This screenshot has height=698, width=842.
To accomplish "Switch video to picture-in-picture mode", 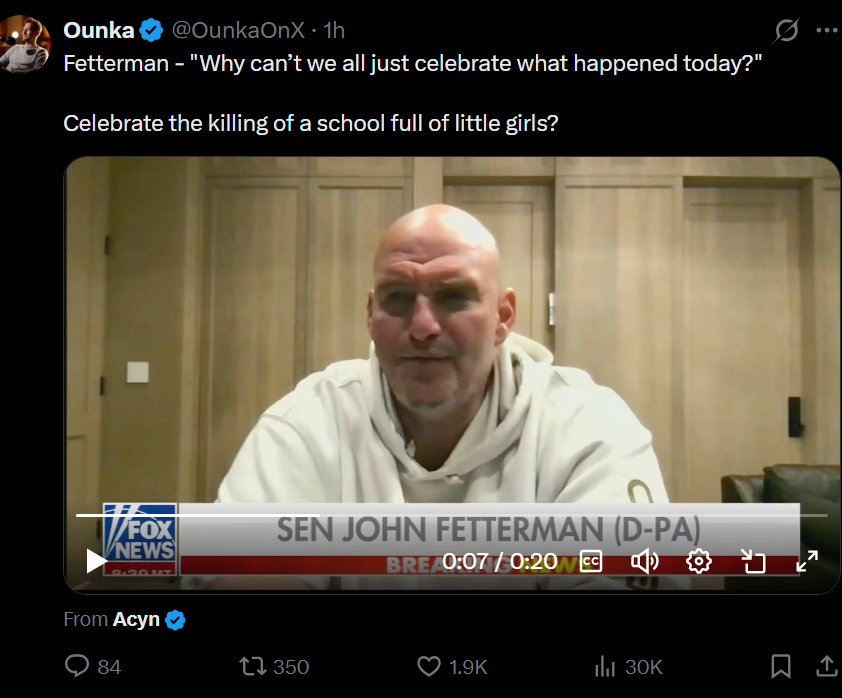I will pos(753,561).
